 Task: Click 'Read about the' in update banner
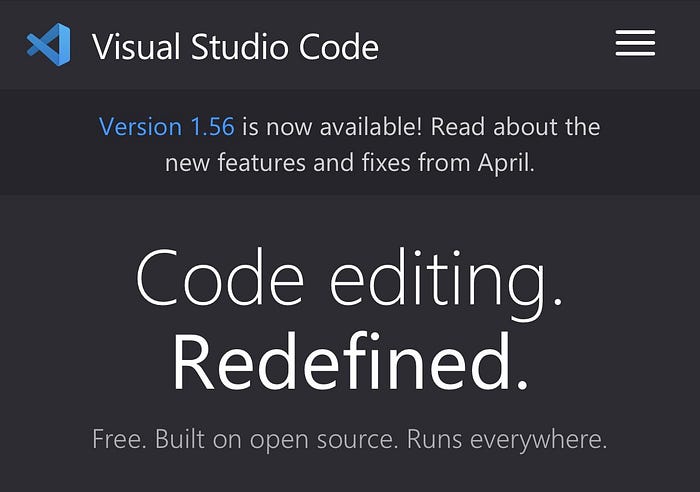[x=516, y=126]
